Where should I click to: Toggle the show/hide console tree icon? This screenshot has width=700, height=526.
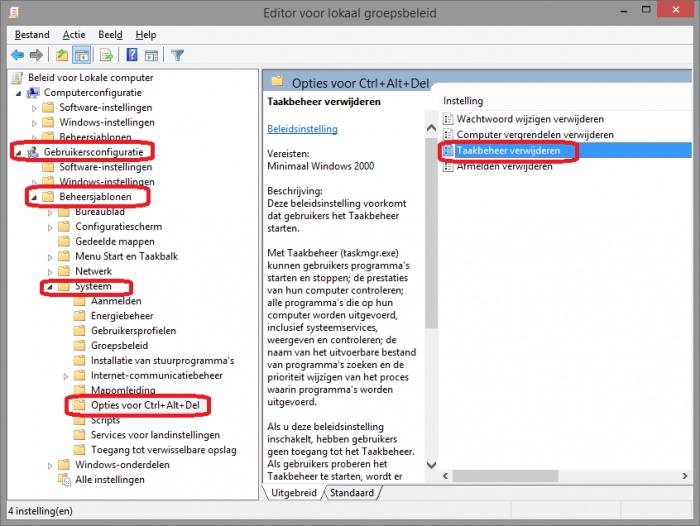[82, 55]
